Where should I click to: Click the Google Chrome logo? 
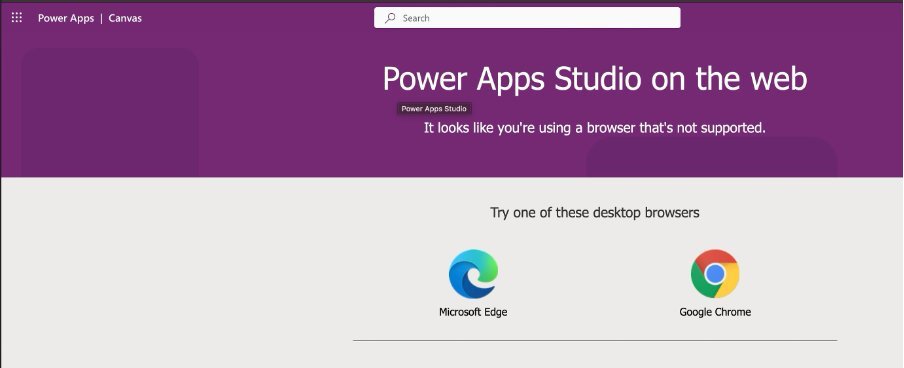pyautogui.click(x=715, y=274)
